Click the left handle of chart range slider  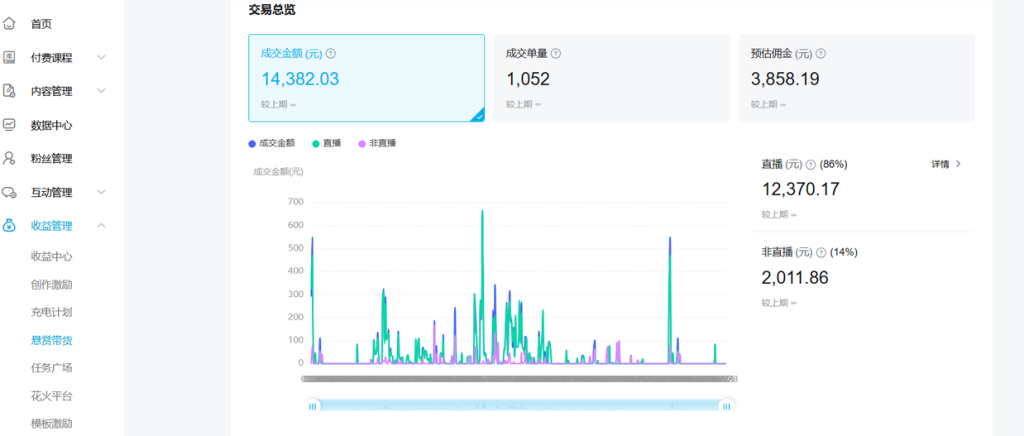[313, 405]
